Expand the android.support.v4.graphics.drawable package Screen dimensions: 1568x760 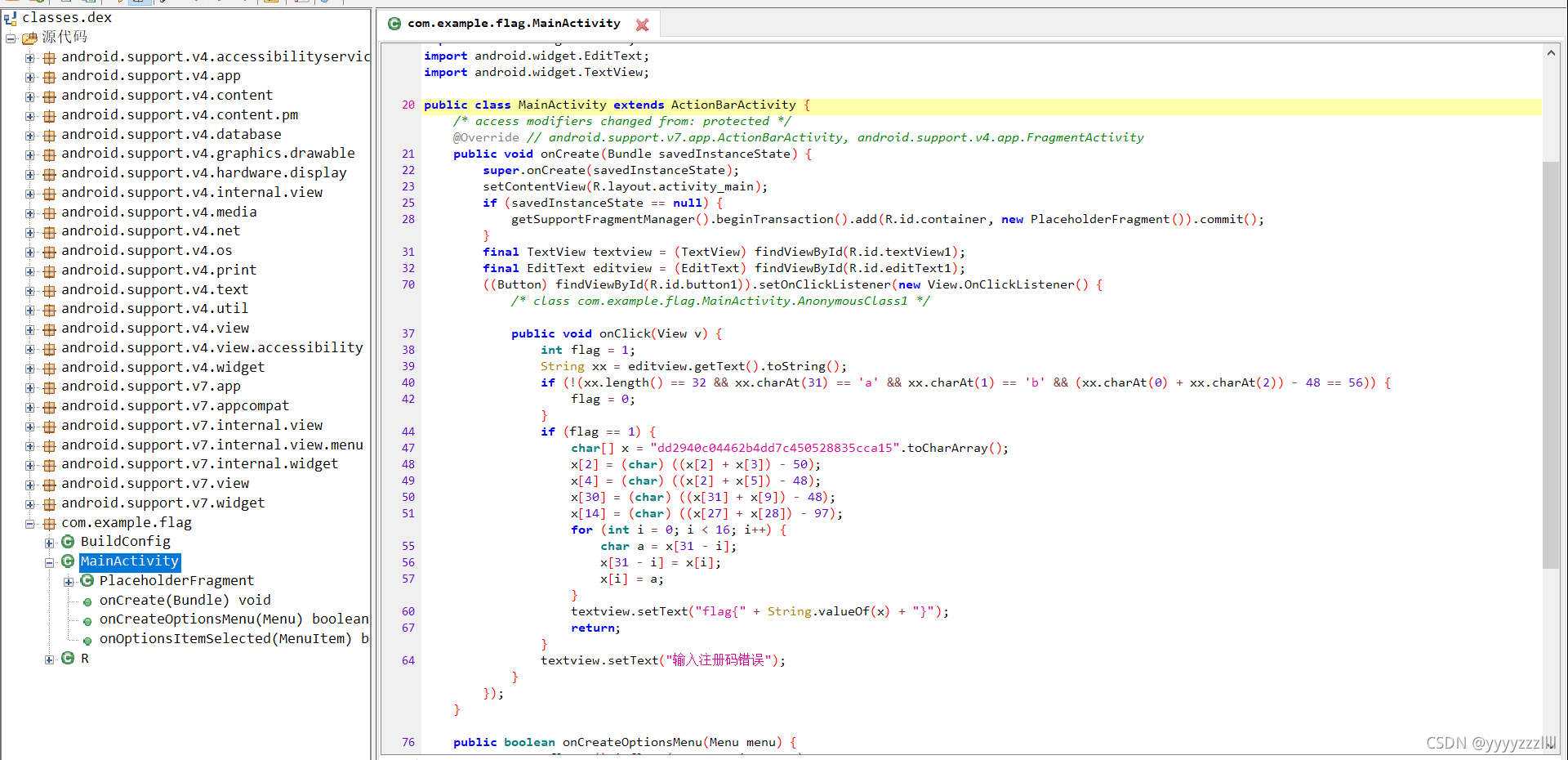[30, 154]
